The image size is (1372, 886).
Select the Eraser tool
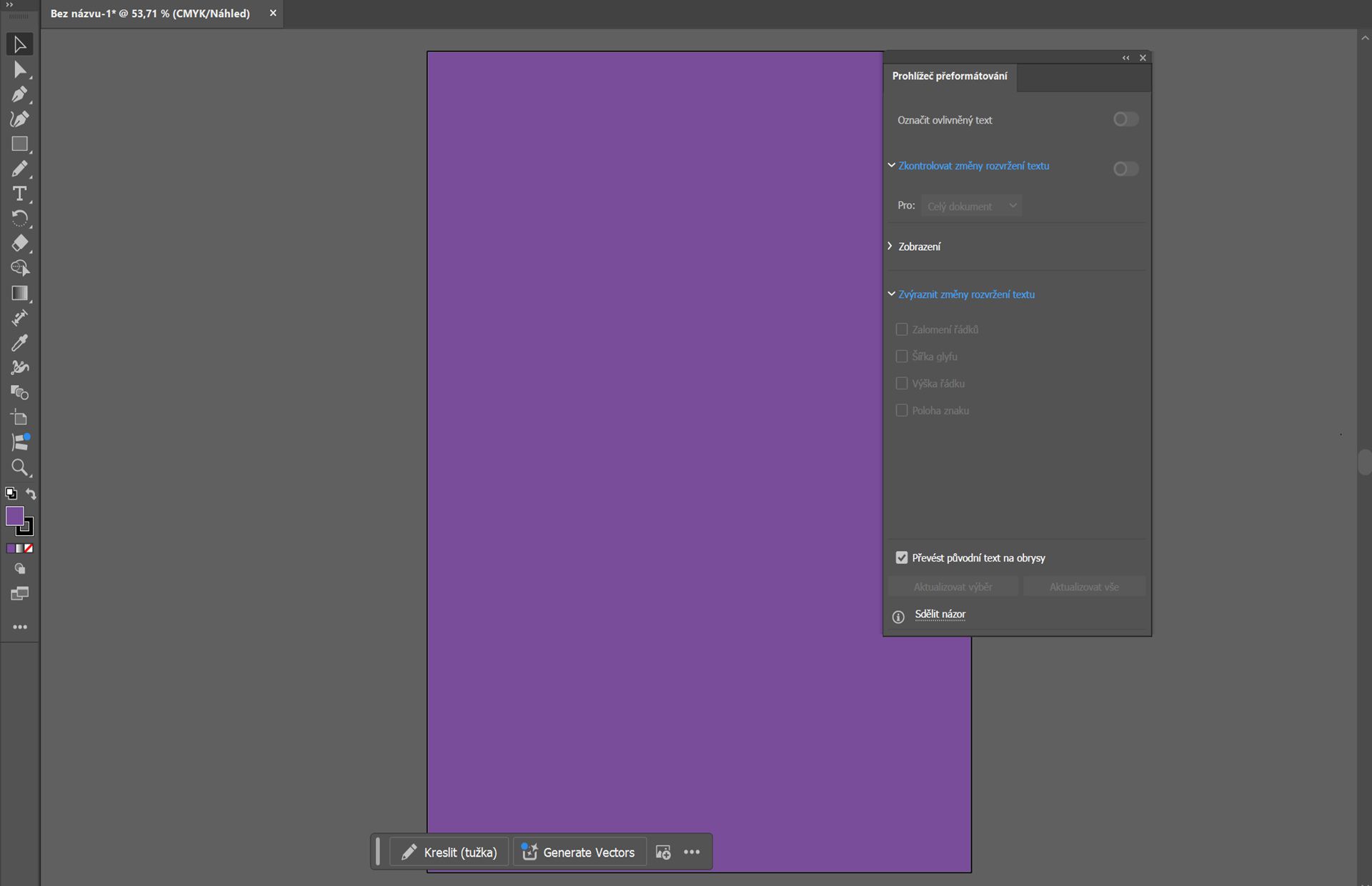click(19, 243)
